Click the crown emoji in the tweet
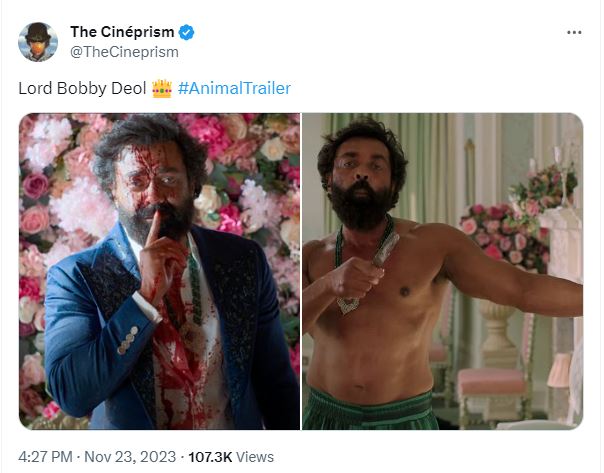Image resolution: width=604 pixels, height=473 pixels. point(162,89)
